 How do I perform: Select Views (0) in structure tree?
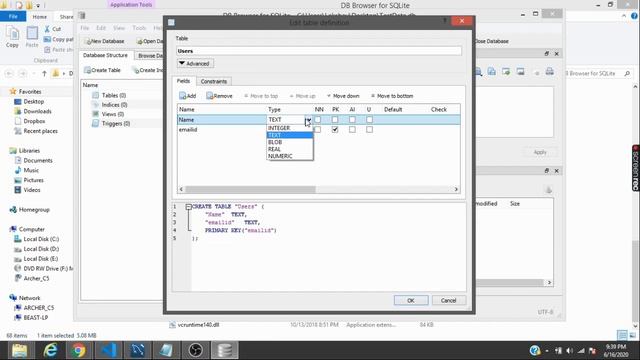click(113, 114)
